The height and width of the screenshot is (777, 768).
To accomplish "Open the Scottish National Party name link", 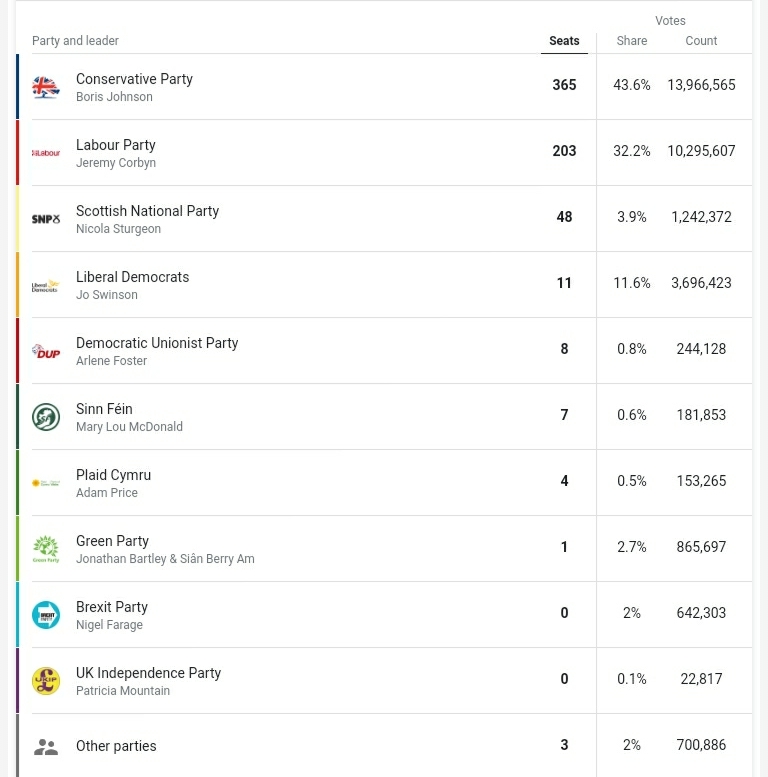I will (x=147, y=211).
